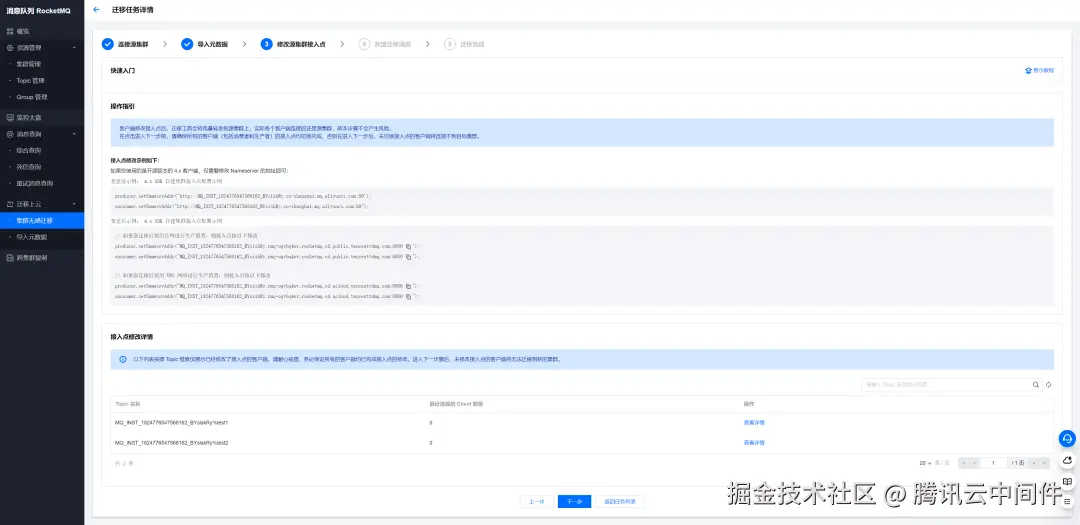Open the 查看详情 link for topic test2
This screenshot has height=525, width=1080.
point(754,442)
